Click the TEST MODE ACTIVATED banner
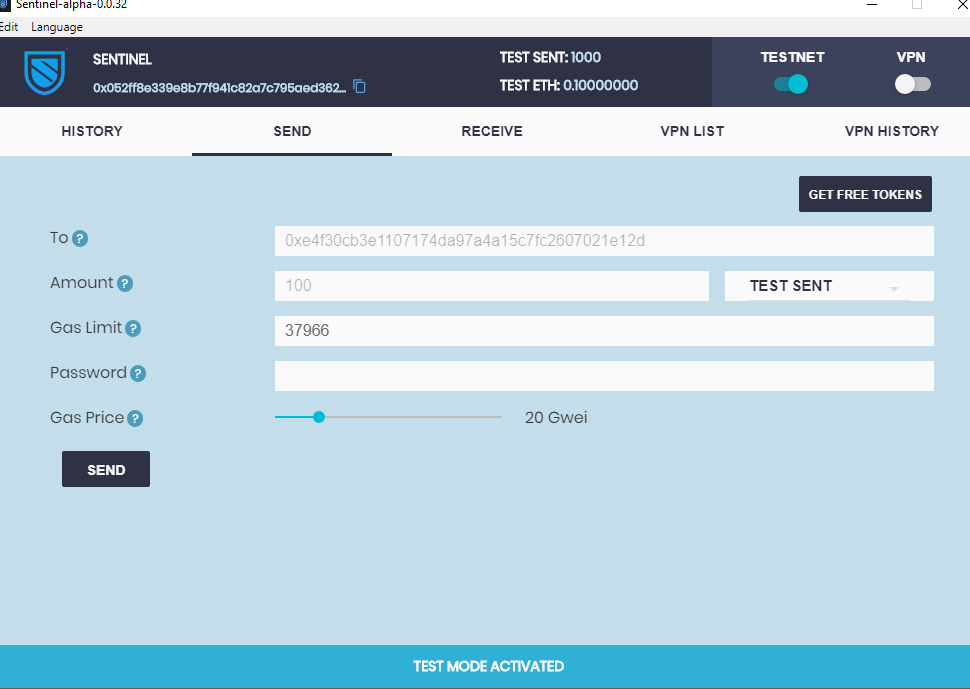Image resolution: width=970 pixels, height=689 pixels. 485,666
